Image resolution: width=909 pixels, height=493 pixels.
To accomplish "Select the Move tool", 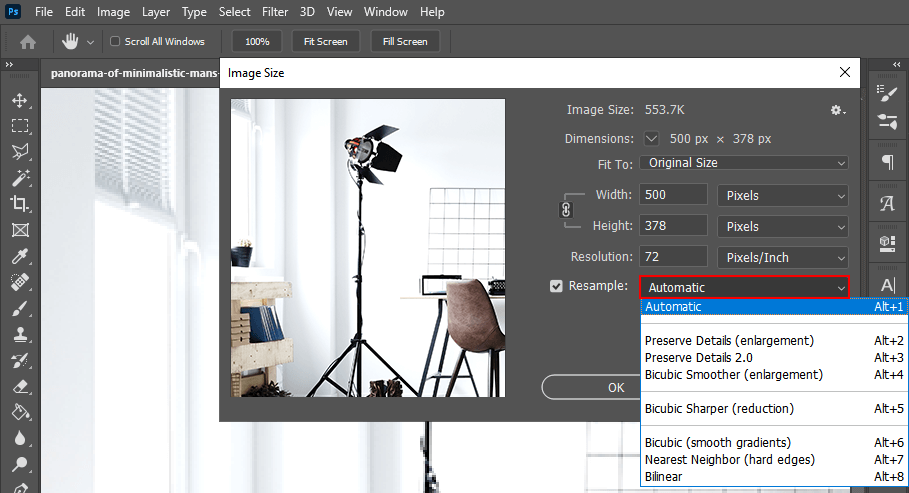I will coord(19,101).
